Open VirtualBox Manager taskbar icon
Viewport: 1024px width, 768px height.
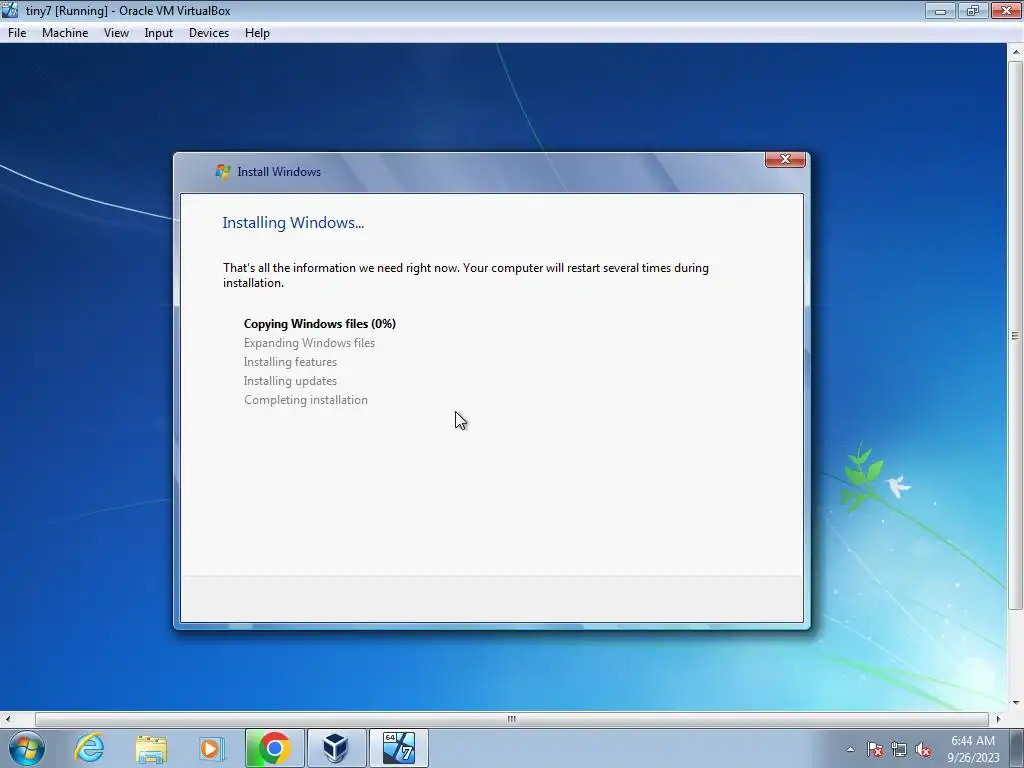pos(336,748)
